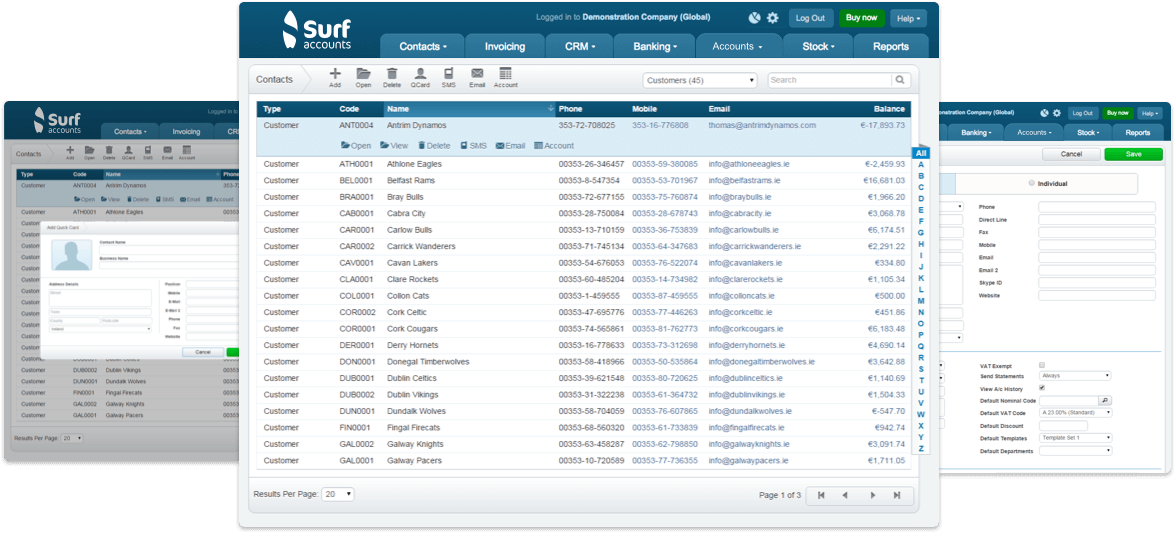The image size is (1175, 533).
Task: Click the Delete trash icon in main toolbar
Action: [x=392, y=73]
